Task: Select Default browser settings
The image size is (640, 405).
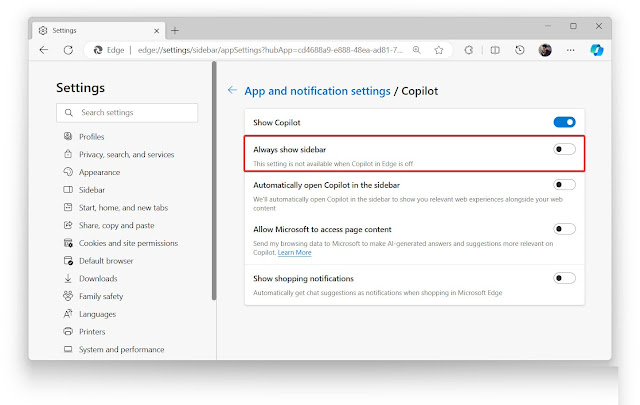Action: pyautogui.click(x=106, y=260)
